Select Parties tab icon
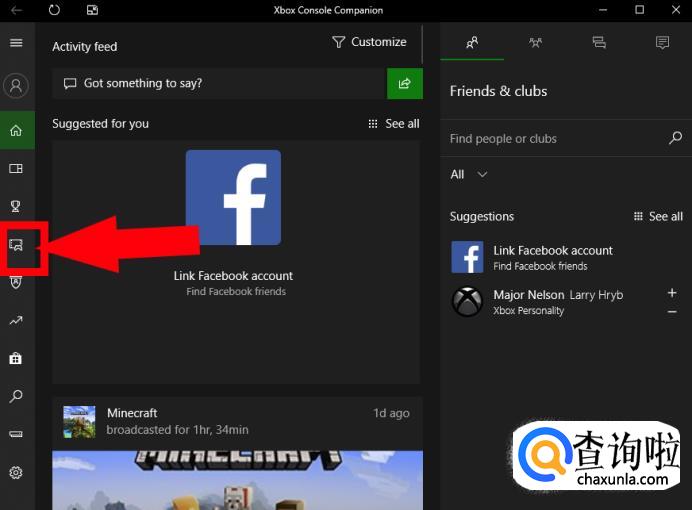 pyautogui.click(x=535, y=42)
